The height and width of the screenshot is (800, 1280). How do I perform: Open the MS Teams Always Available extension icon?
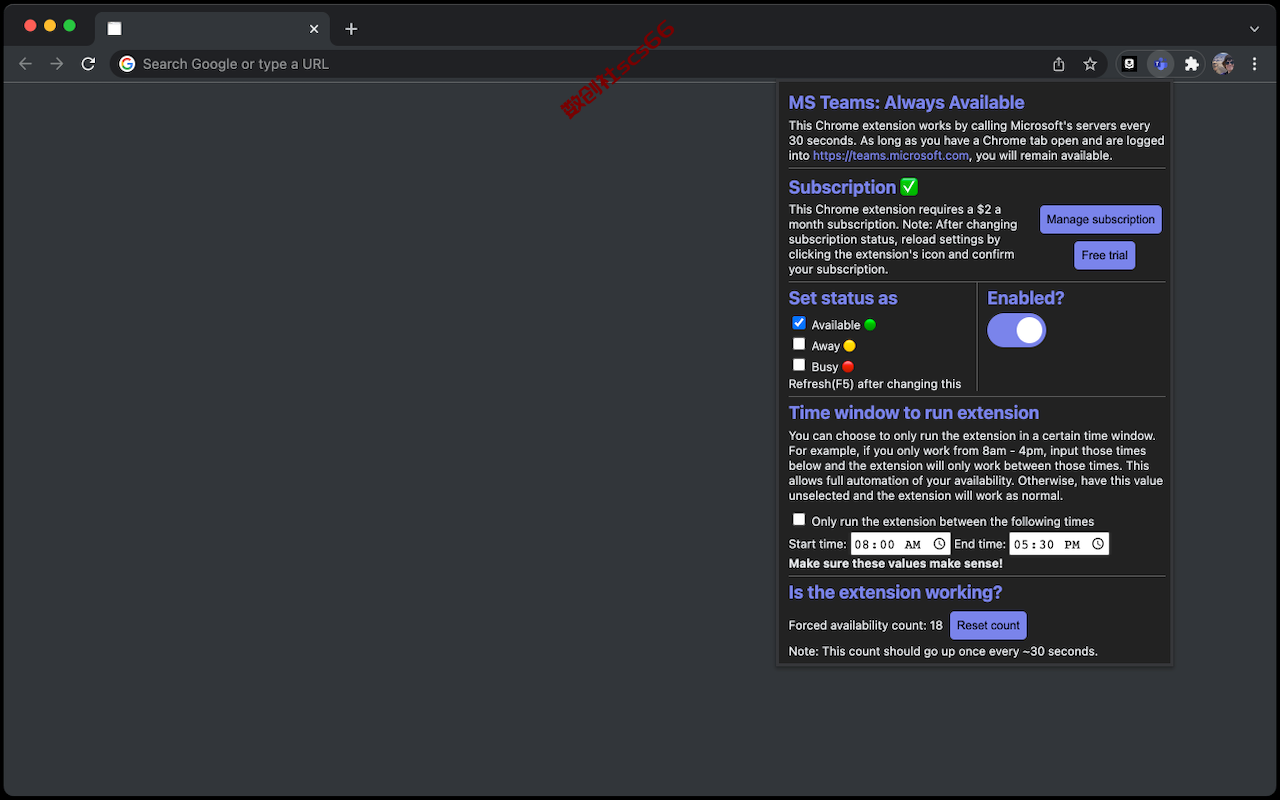(1160, 64)
